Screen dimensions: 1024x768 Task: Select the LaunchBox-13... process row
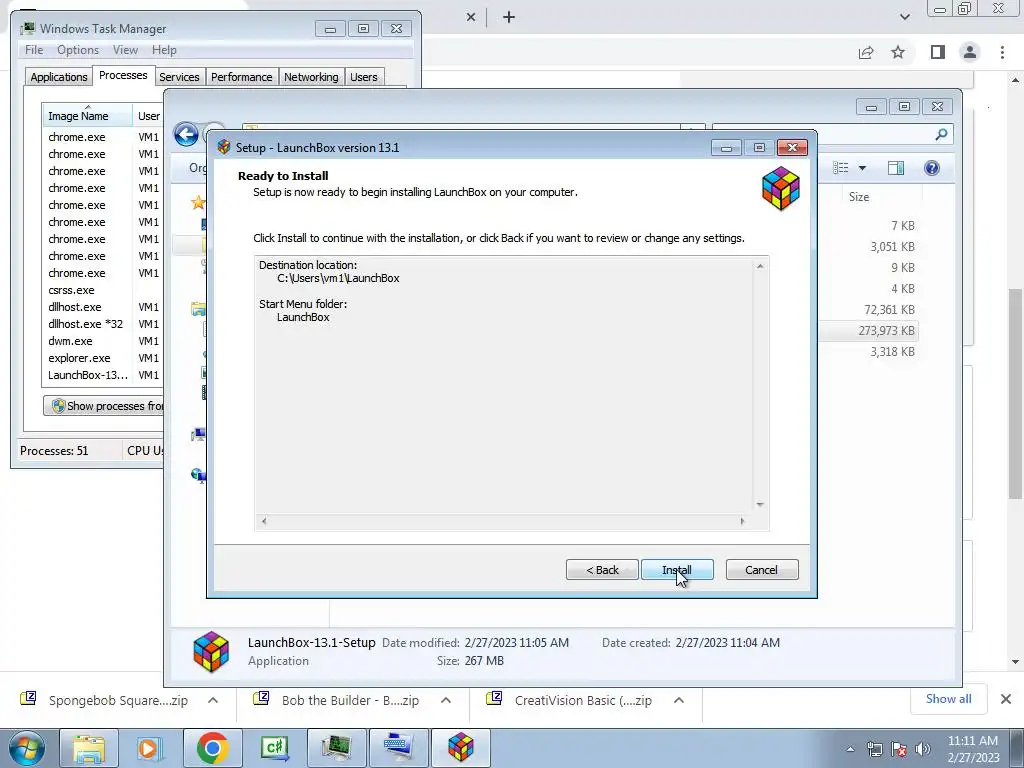coord(103,375)
